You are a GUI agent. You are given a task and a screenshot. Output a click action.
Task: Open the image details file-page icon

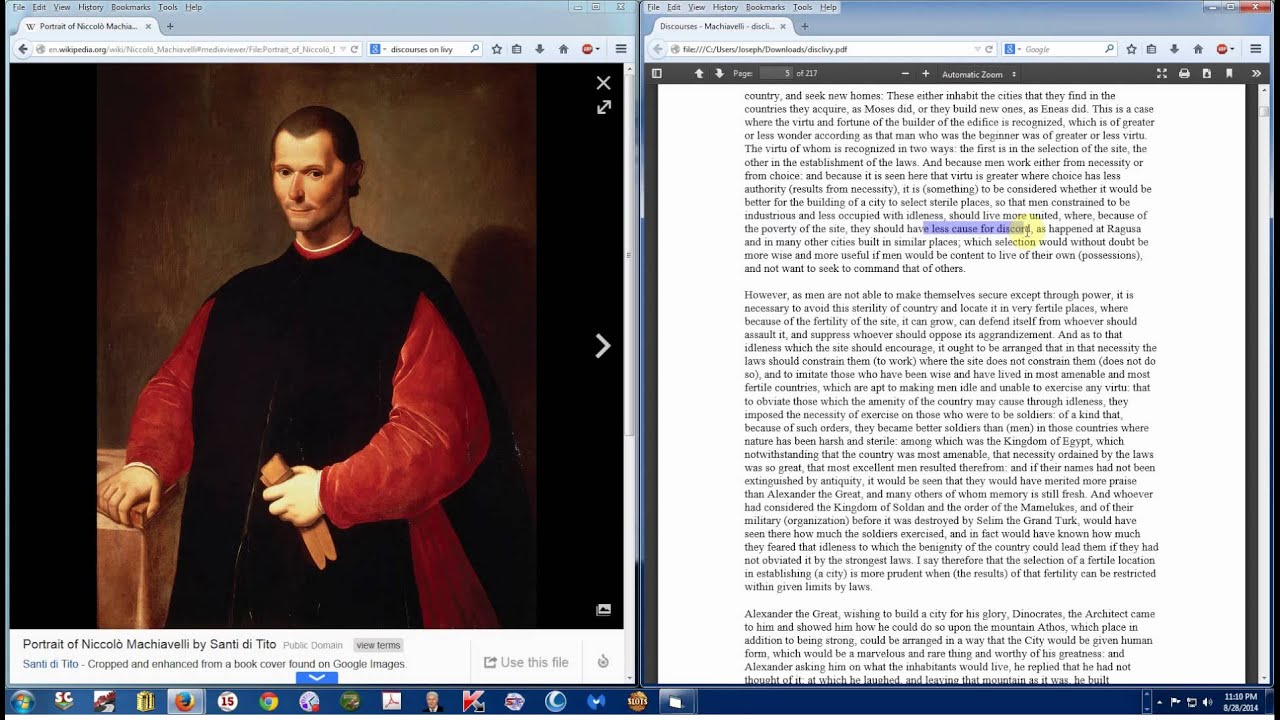603,609
